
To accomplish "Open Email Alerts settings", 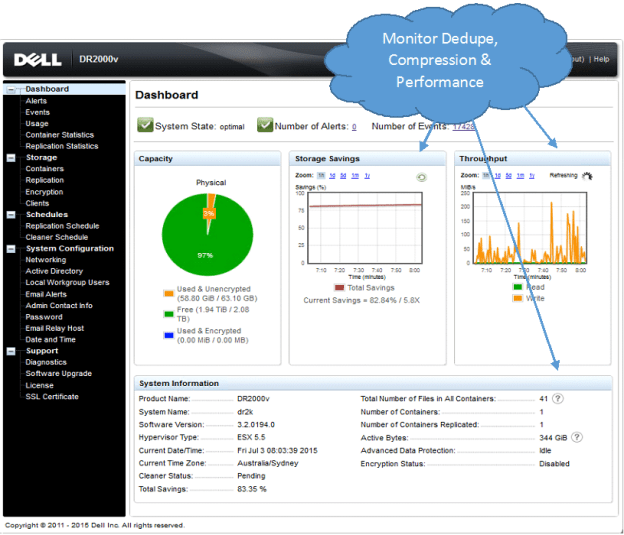I will pyautogui.click(x=46, y=295).
